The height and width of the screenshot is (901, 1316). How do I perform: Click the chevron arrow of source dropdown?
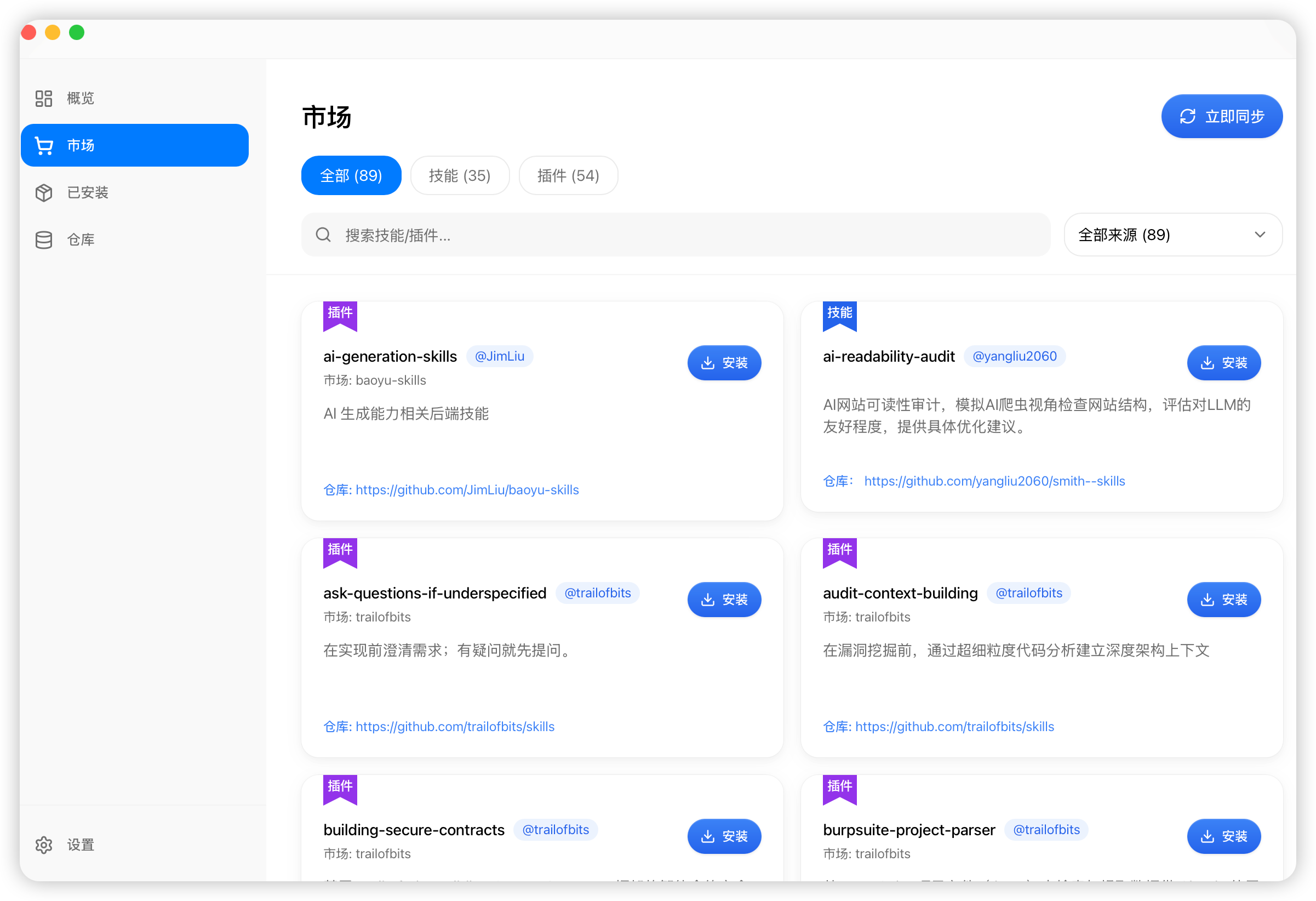point(1260,235)
